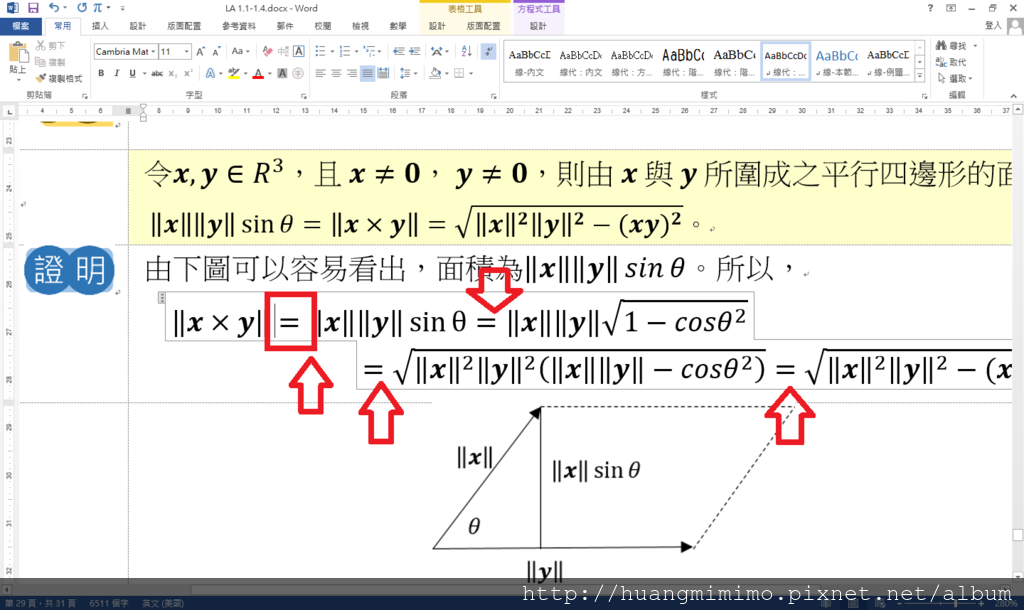Click the 證明 badge shape
This screenshot has height=610, width=1024.
point(69,270)
